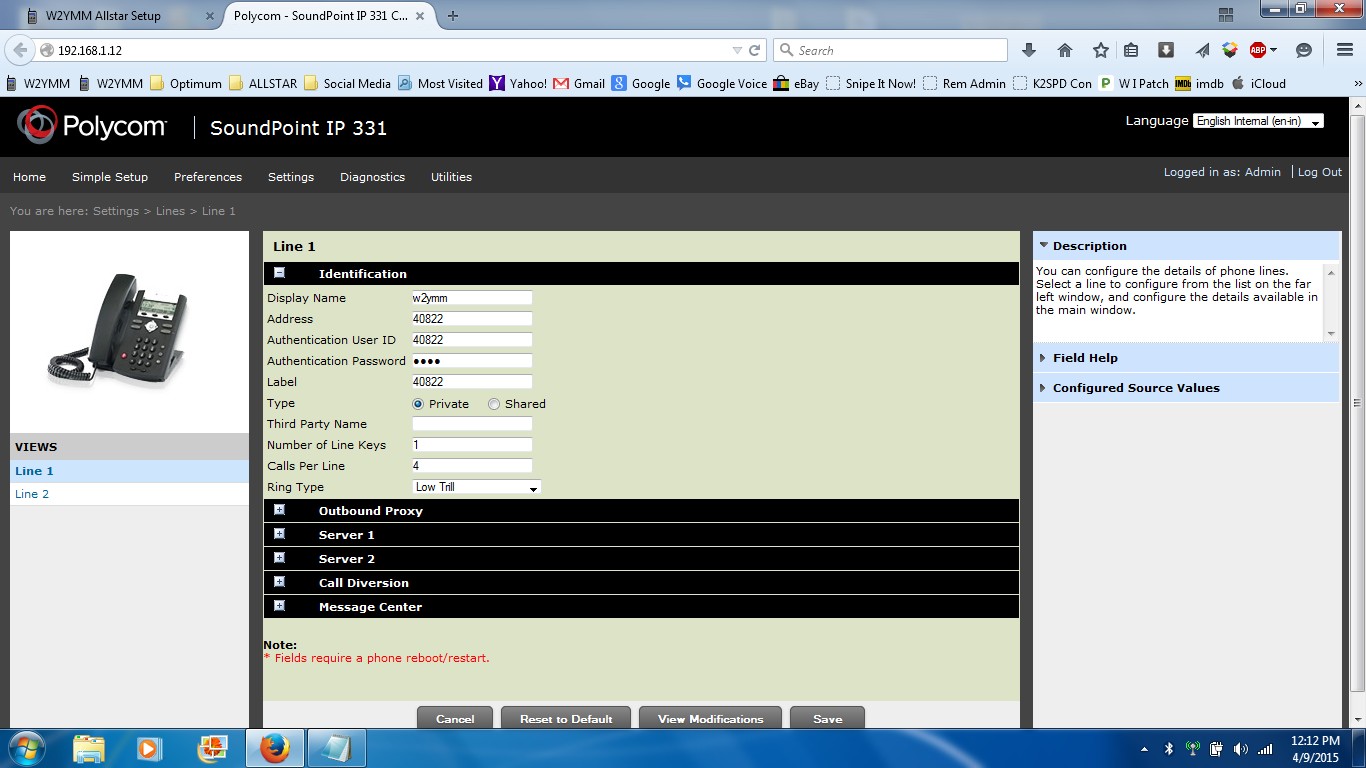
Task: Select the Shared line type
Action: pos(494,404)
